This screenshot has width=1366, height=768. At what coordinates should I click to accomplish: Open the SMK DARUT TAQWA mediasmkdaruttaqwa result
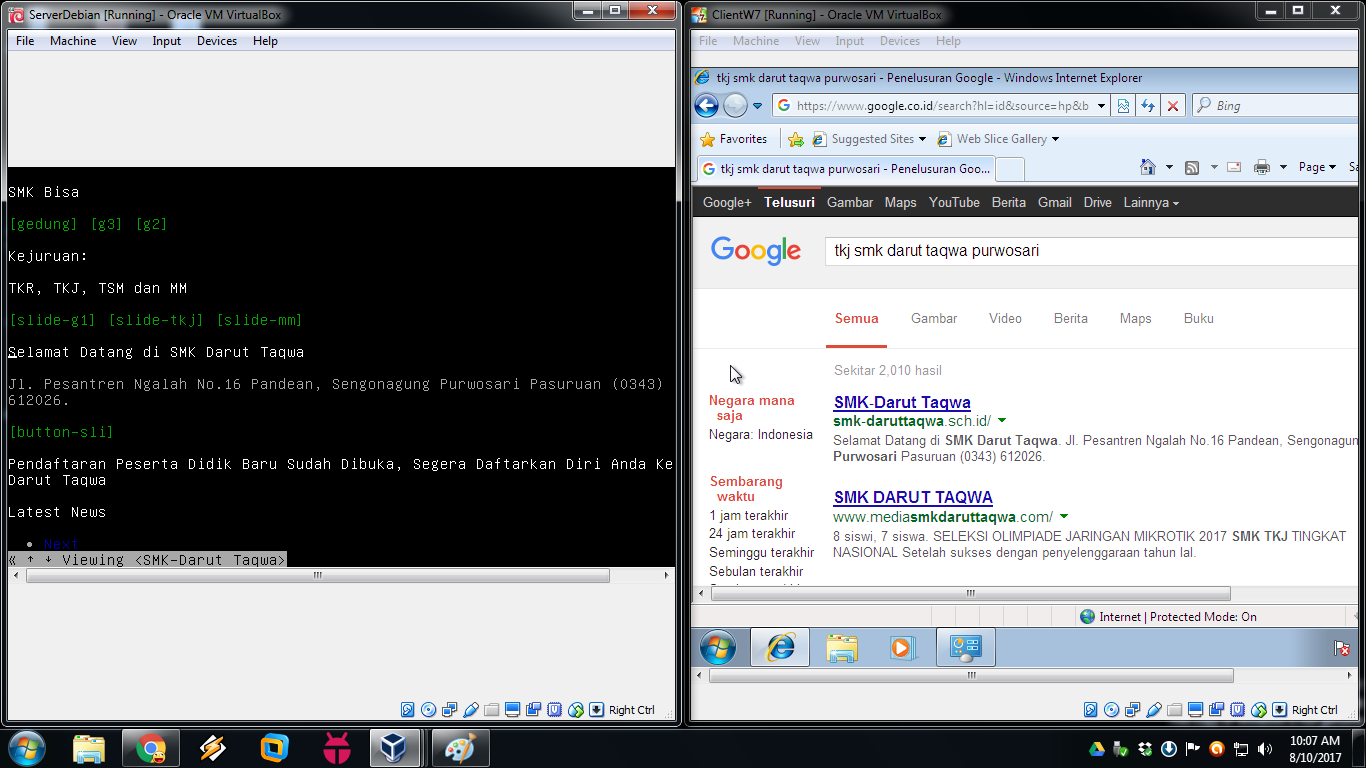[x=913, y=497]
